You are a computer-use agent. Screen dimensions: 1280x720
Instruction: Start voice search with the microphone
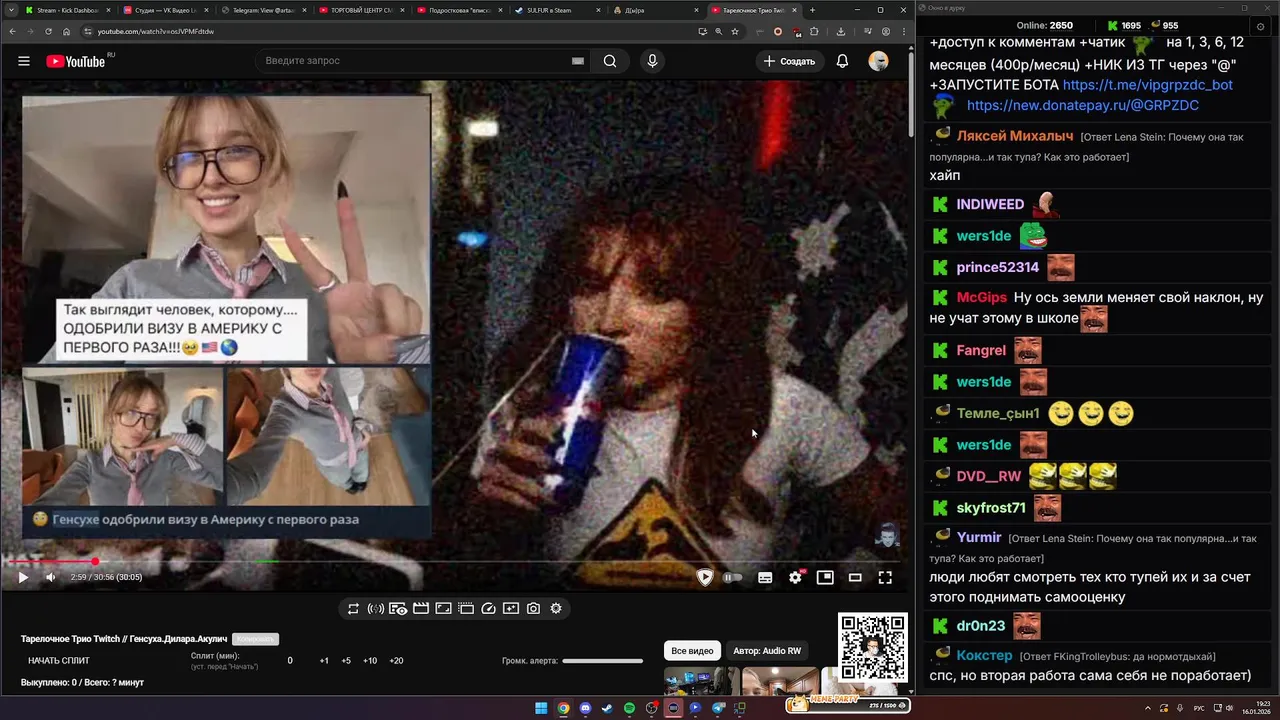652,61
